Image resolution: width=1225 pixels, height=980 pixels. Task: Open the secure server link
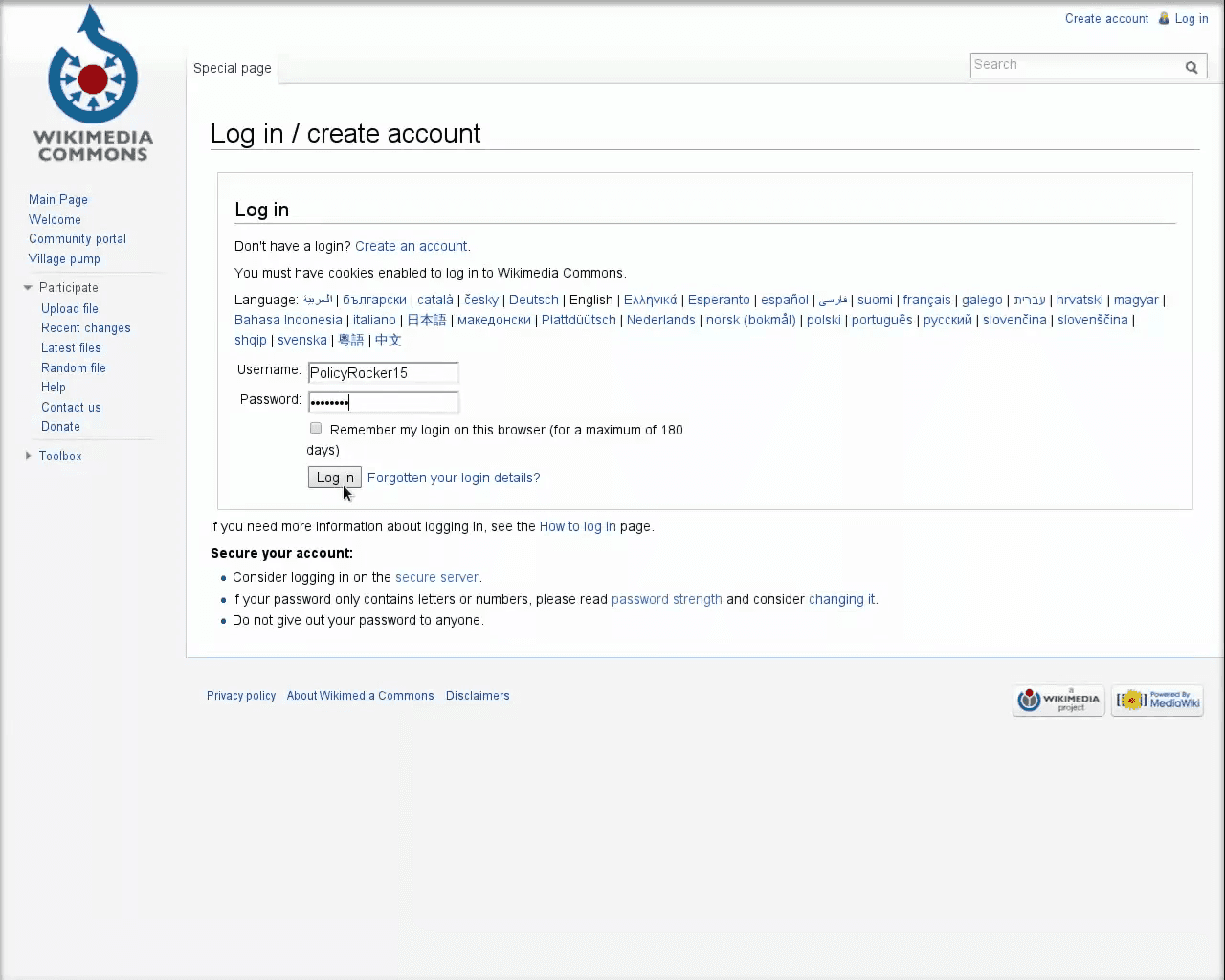tap(436, 577)
